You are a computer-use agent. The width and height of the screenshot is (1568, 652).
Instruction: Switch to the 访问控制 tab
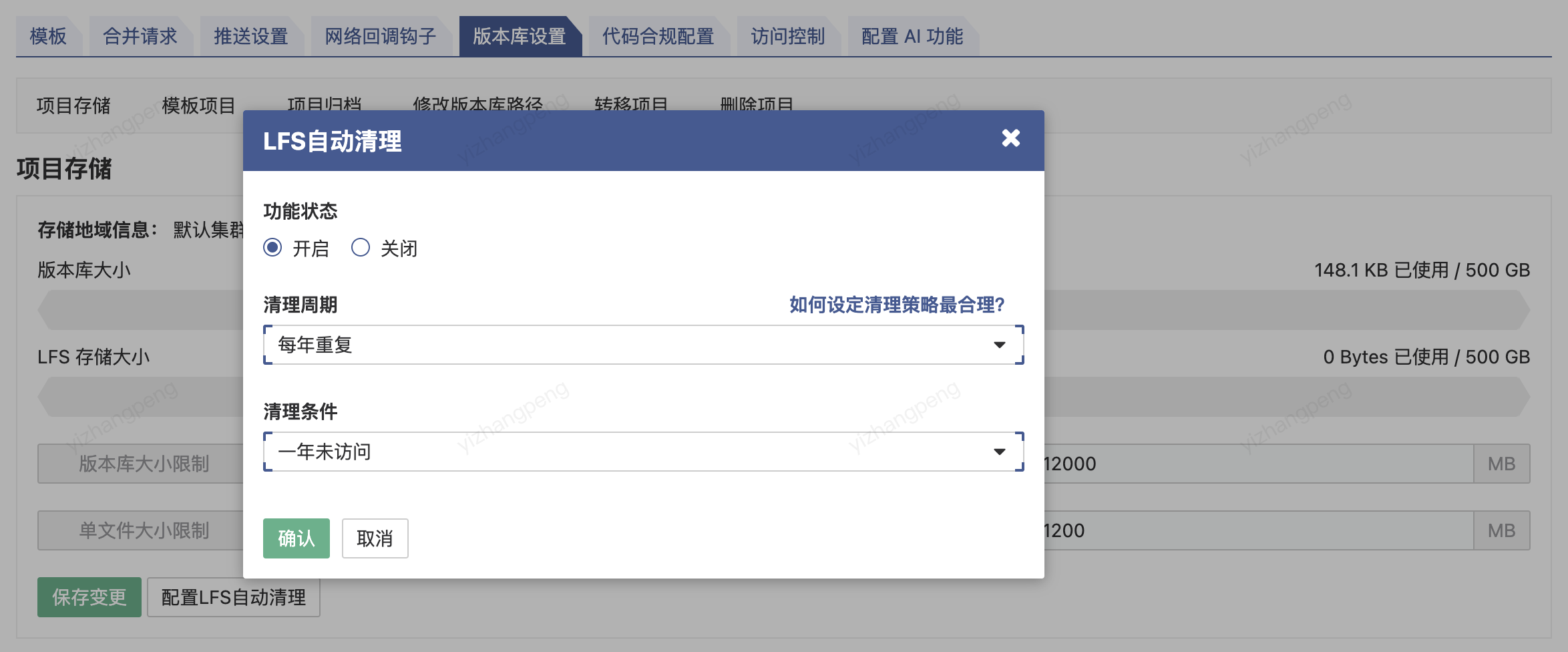tap(787, 36)
